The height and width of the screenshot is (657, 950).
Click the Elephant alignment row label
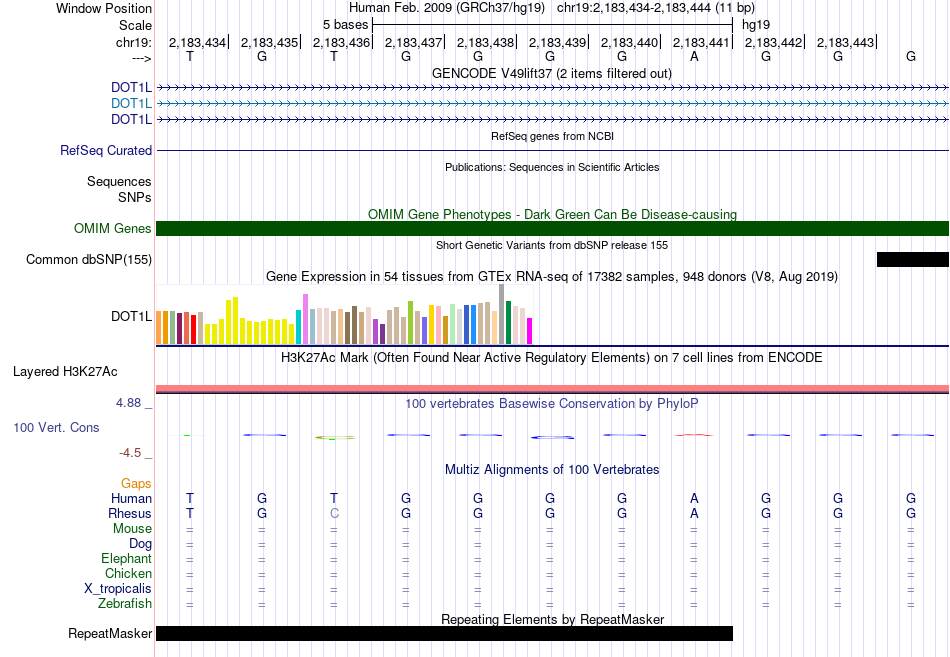click(x=127, y=559)
